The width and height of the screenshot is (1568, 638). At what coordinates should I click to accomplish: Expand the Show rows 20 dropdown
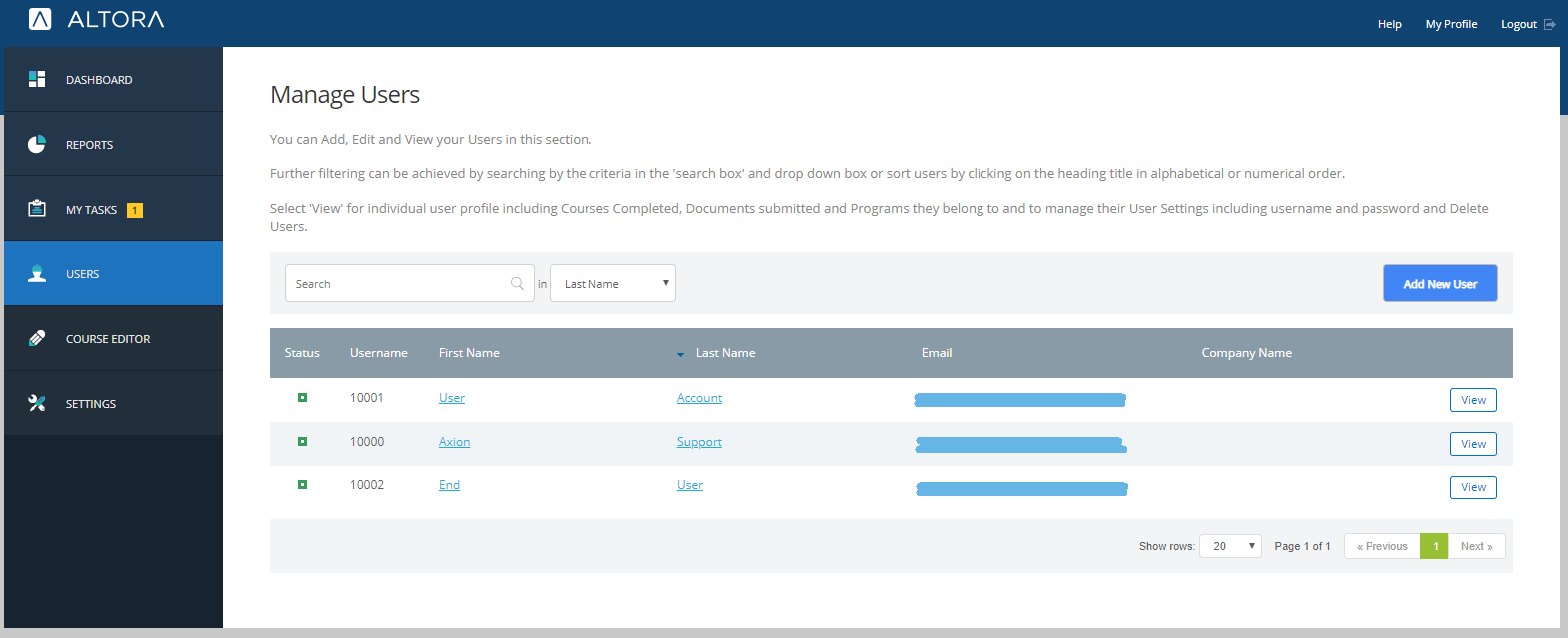pos(1230,546)
